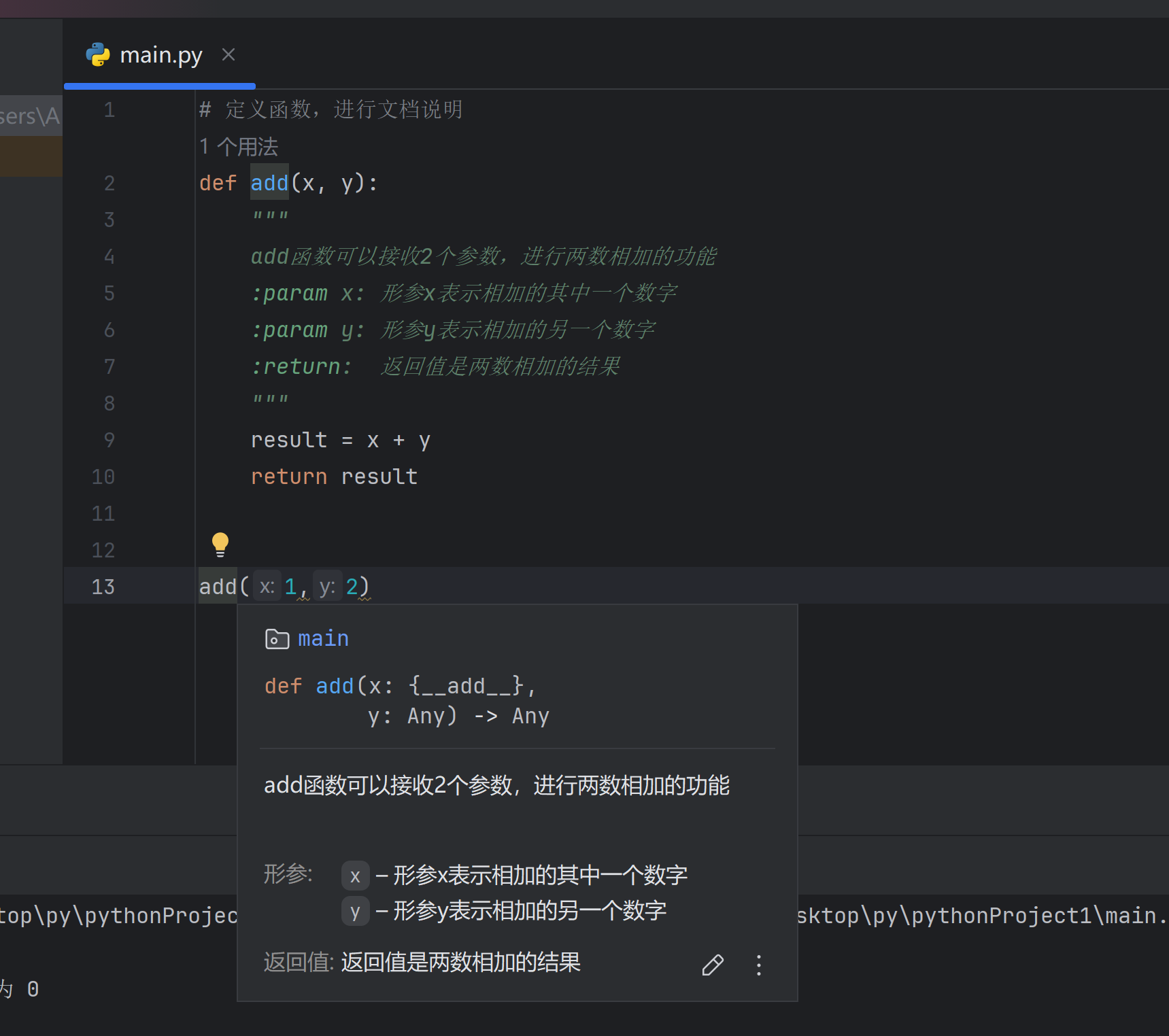Click the 'sktop\py\pythonProject1\main.' path text
Image resolution: width=1169 pixels, height=1036 pixels.
coord(982,916)
